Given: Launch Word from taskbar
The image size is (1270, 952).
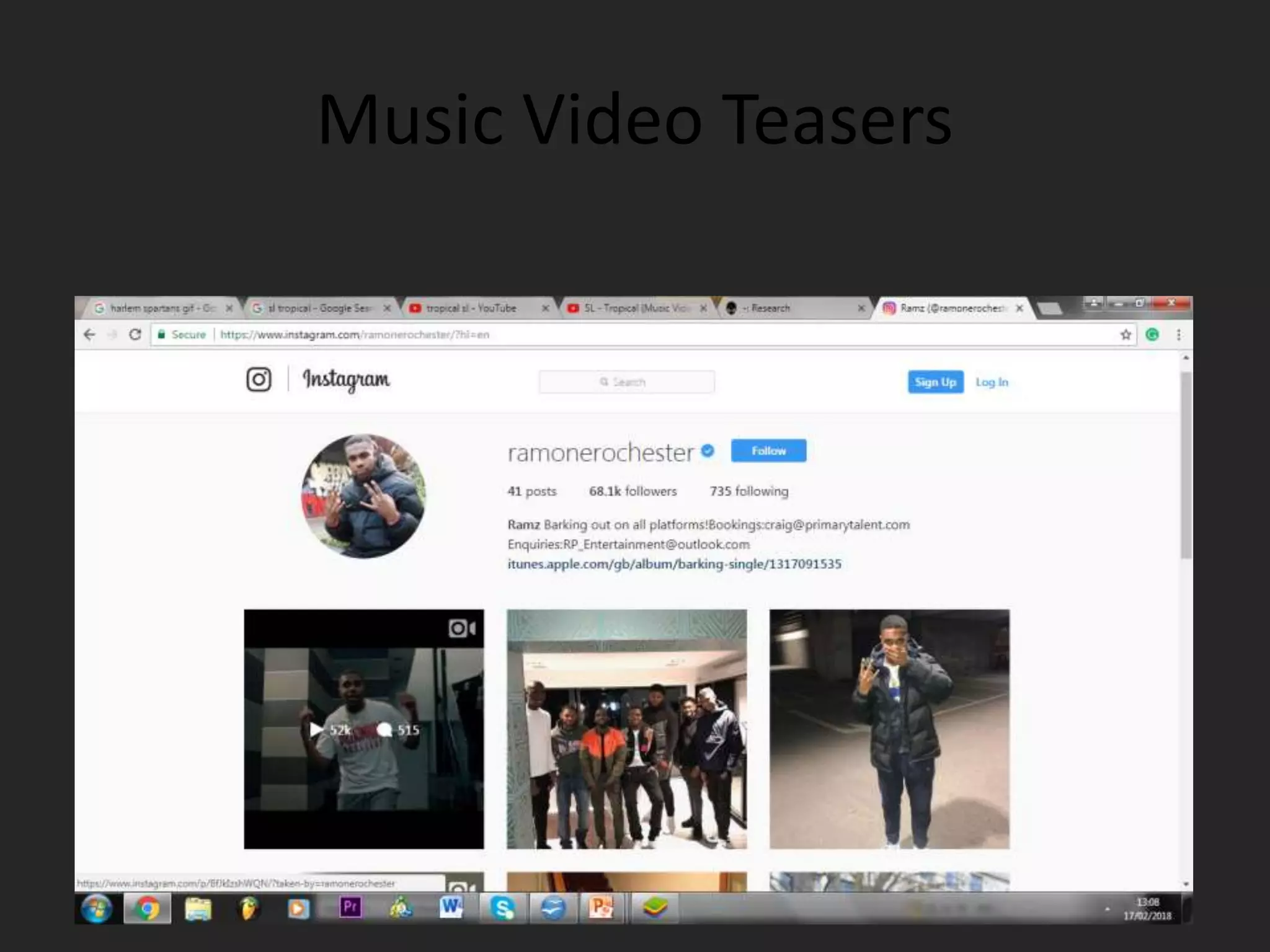Looking at the screenshot, I should (x=451, y=908).
